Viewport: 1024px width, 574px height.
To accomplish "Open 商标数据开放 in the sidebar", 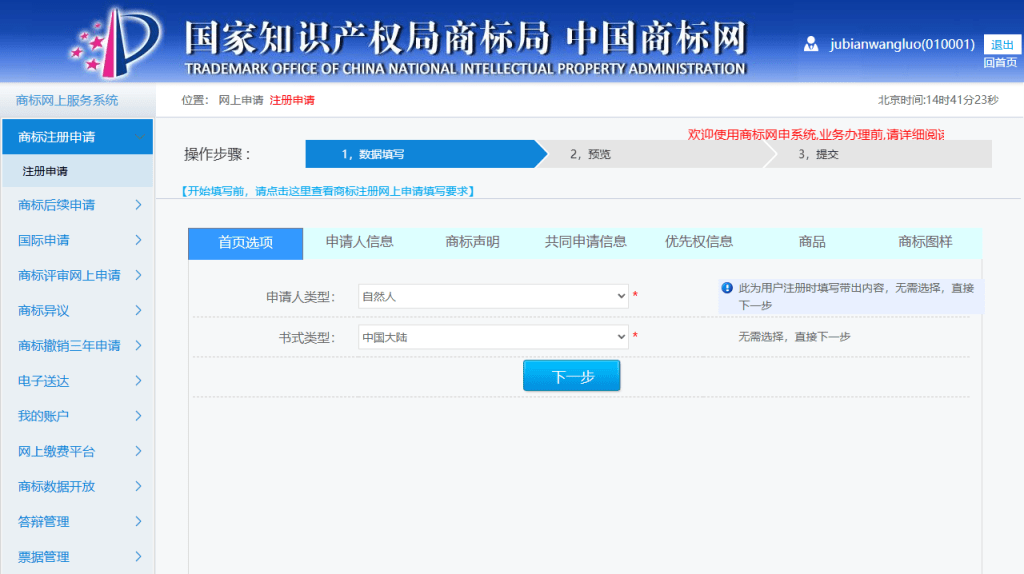I will point(57,486).
